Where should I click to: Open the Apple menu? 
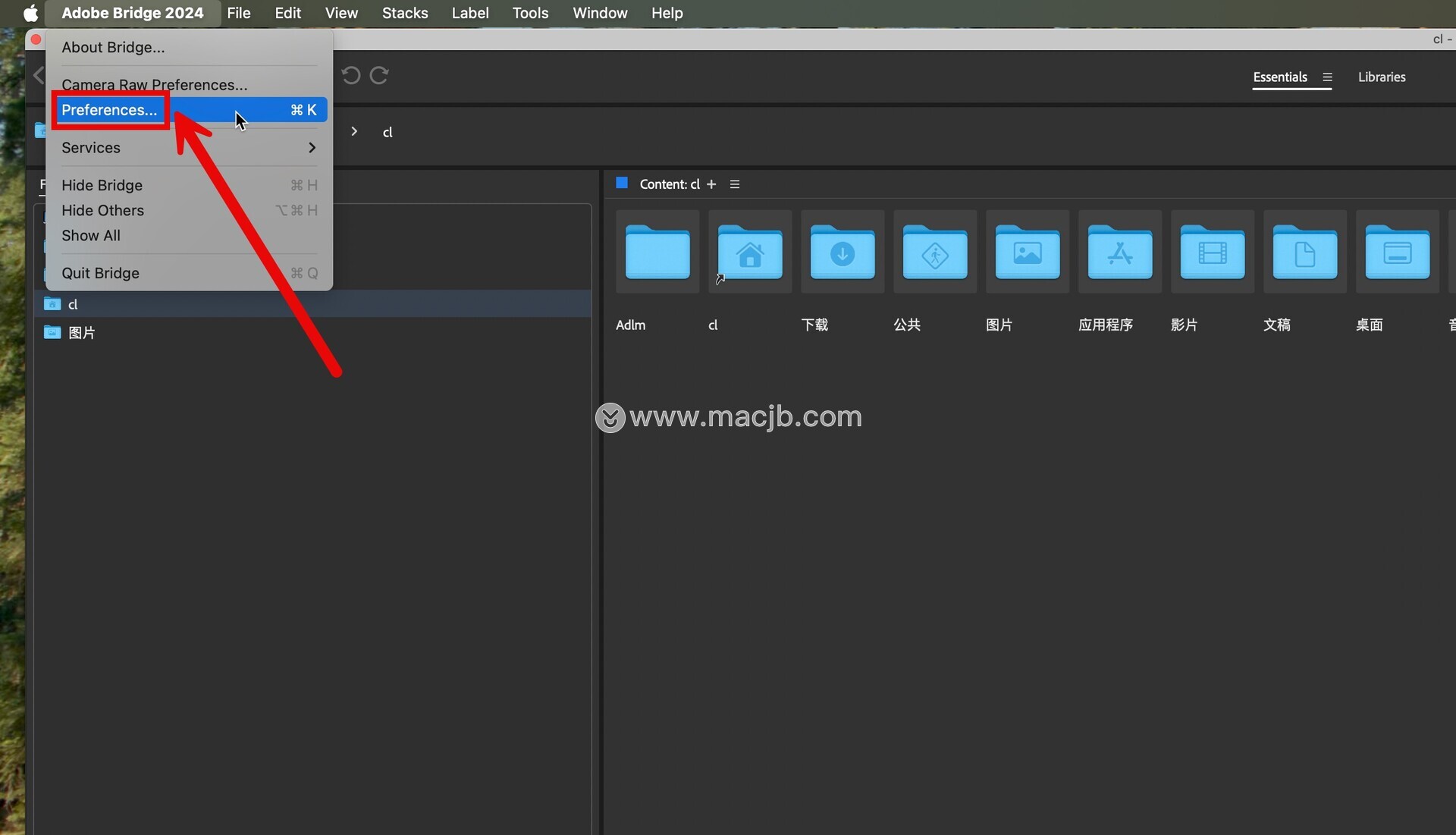(x=30, y=13)
